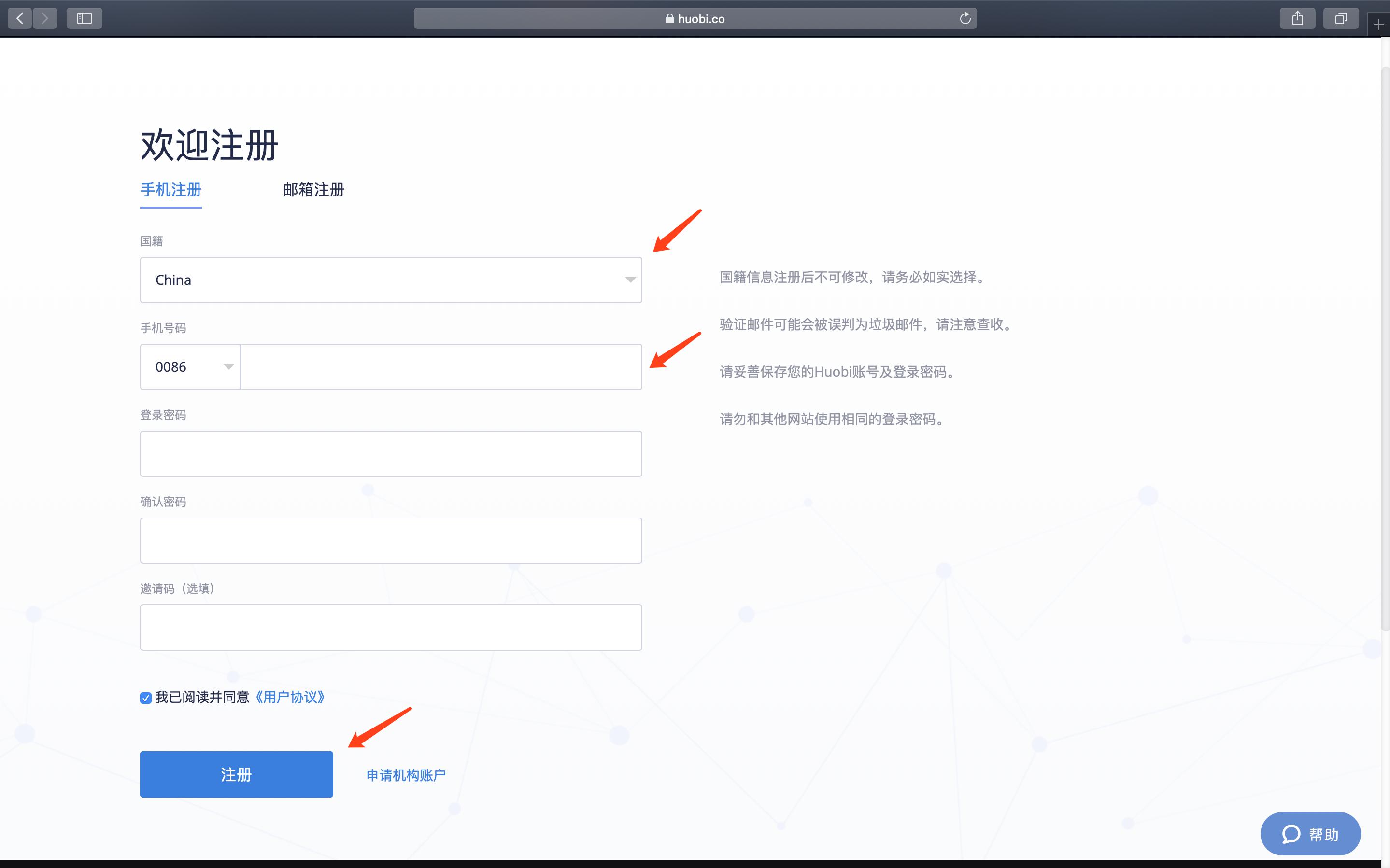
Task: Open the Safari share icon
Action: [1297, 18]
